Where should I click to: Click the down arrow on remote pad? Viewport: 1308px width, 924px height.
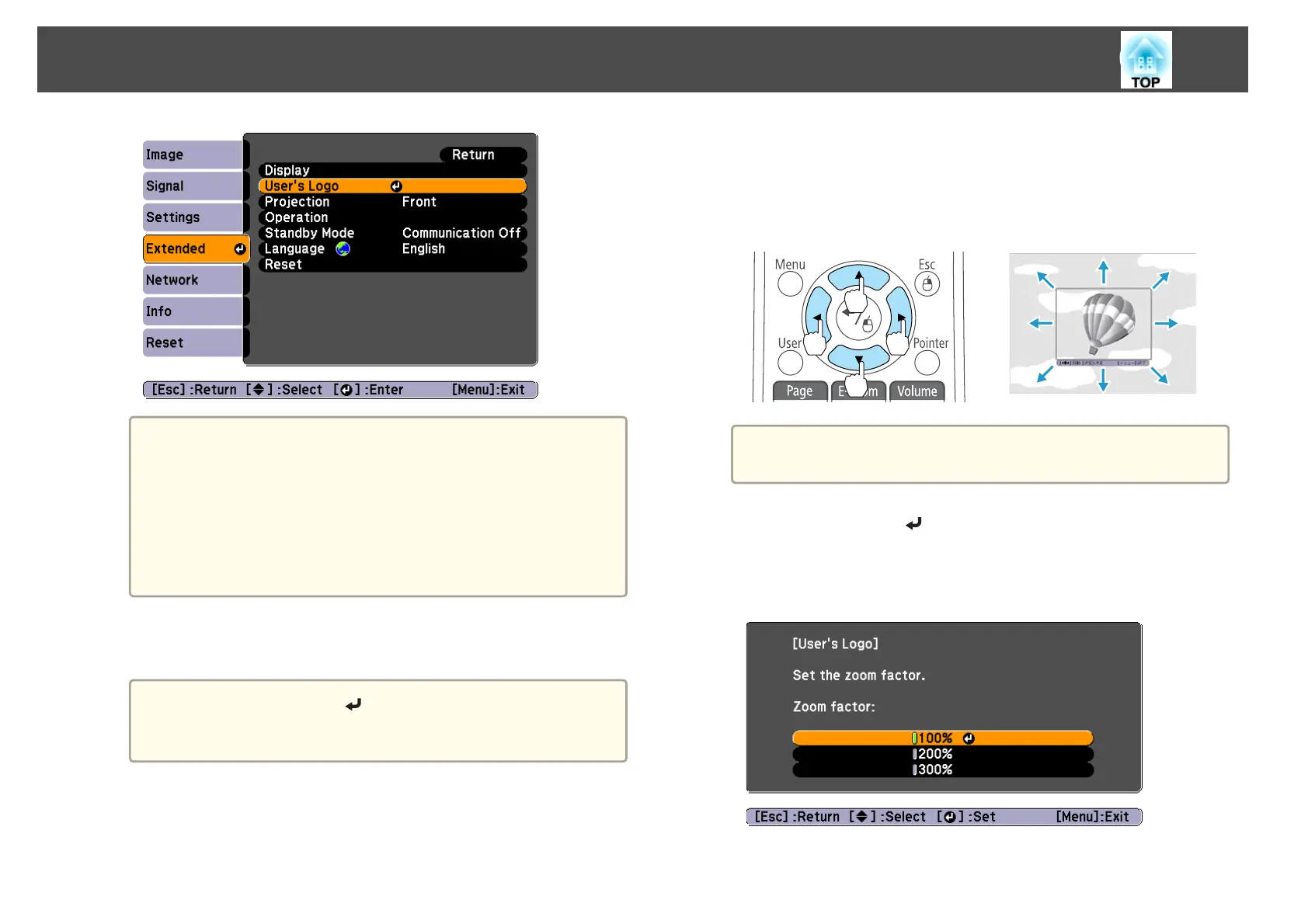(858, 359)
